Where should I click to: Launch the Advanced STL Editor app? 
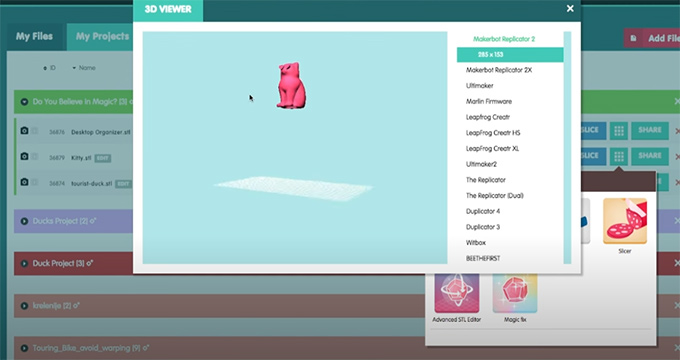tap(457, 292)
